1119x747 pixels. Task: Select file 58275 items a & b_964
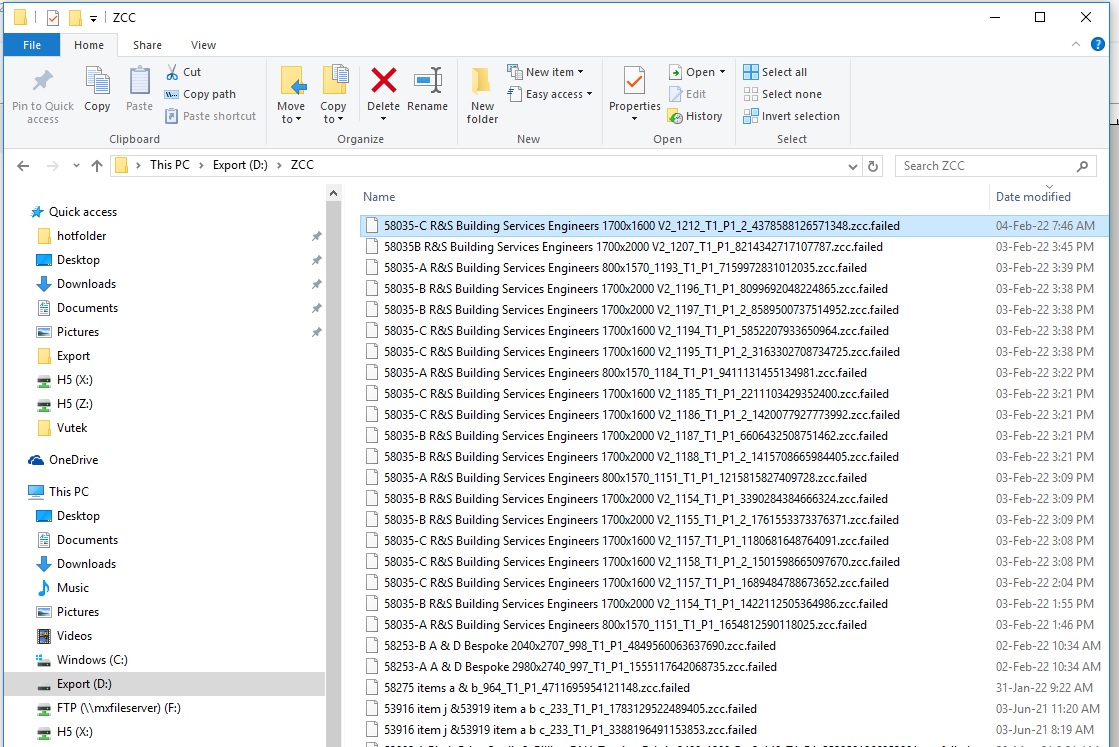click(x=537, y=688)
